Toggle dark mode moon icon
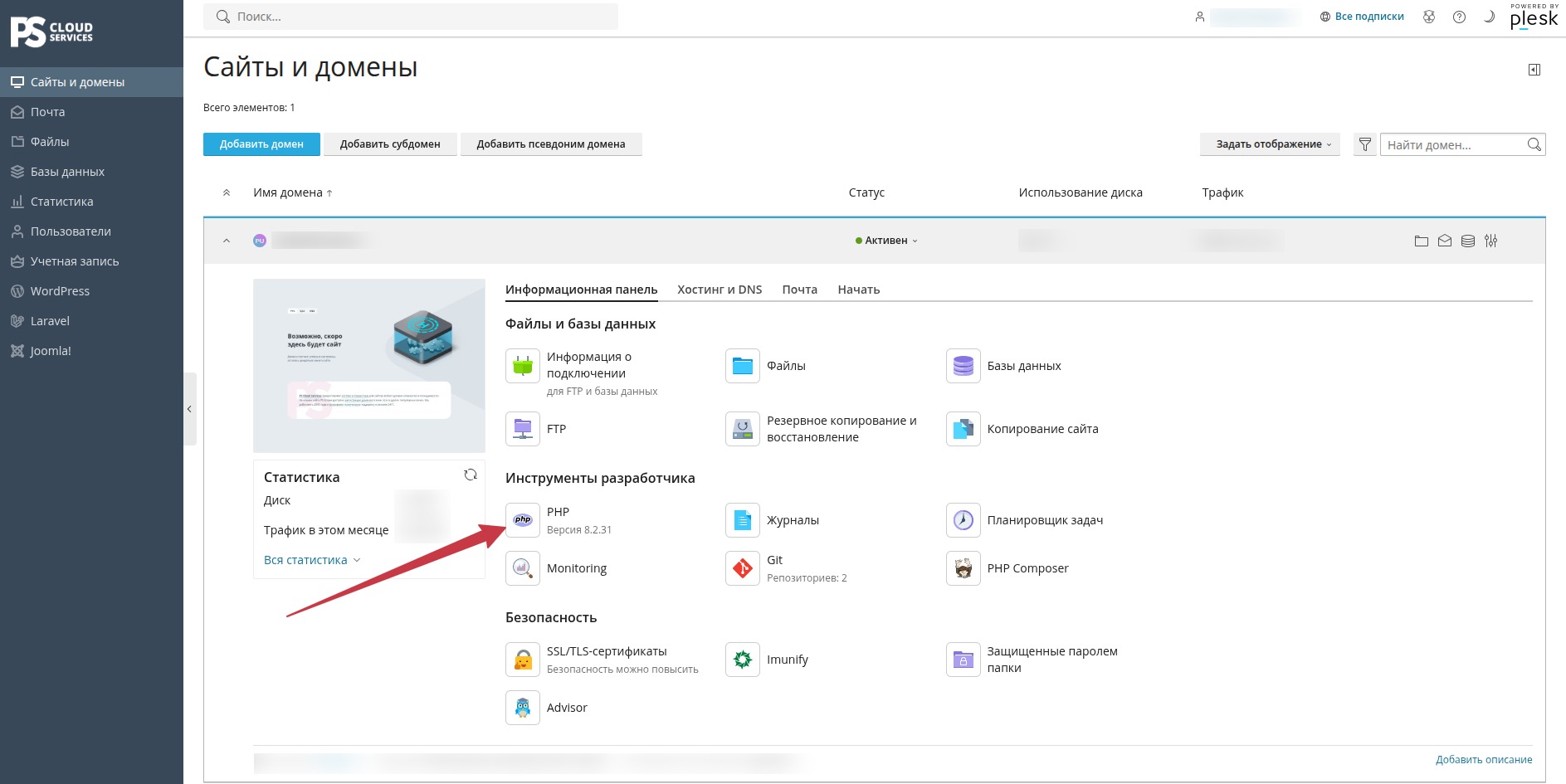The height and width of the screenshot is (784, 1566). click(1489, 17)
